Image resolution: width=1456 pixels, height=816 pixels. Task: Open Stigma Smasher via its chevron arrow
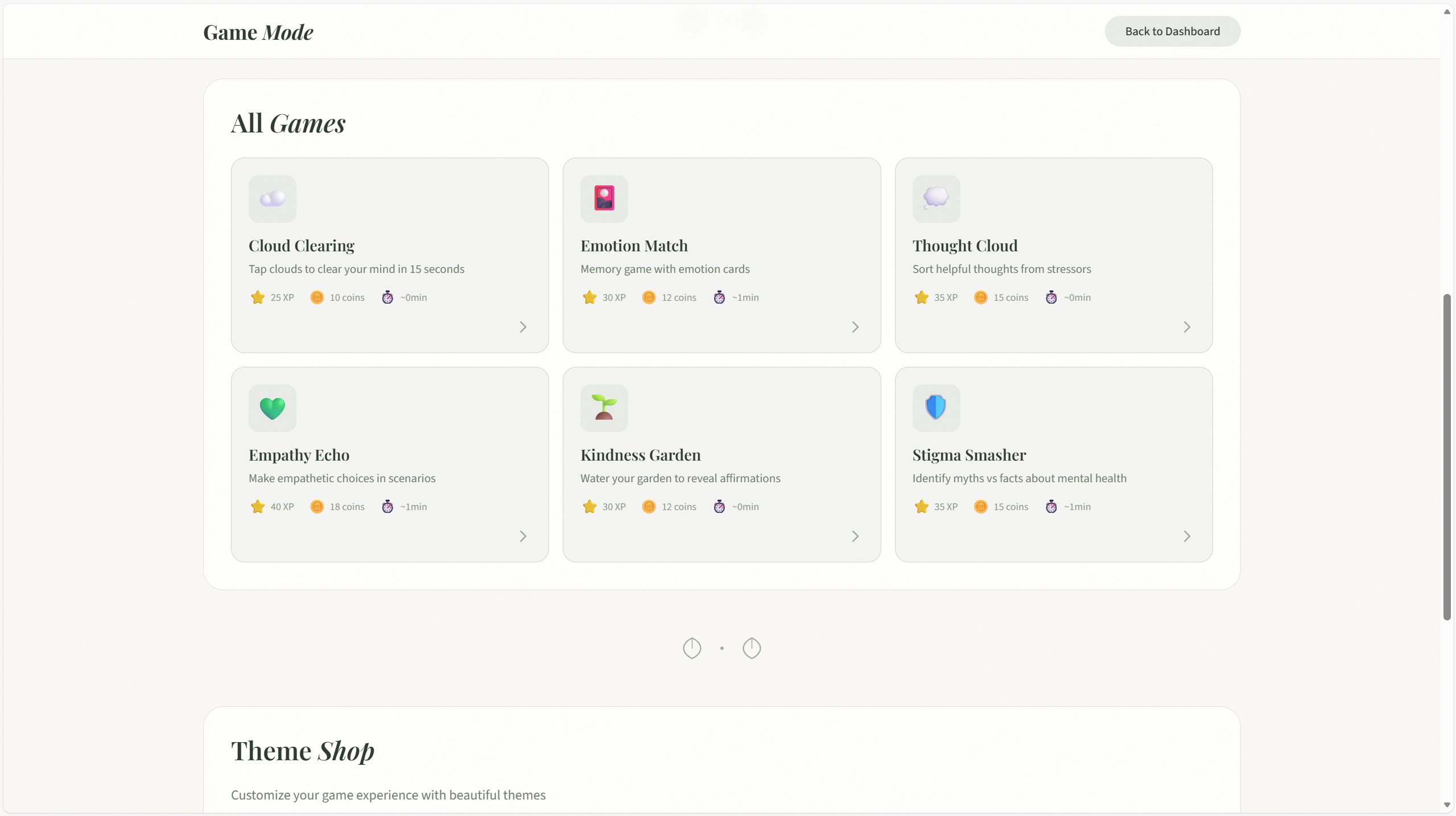point(1186,536)
